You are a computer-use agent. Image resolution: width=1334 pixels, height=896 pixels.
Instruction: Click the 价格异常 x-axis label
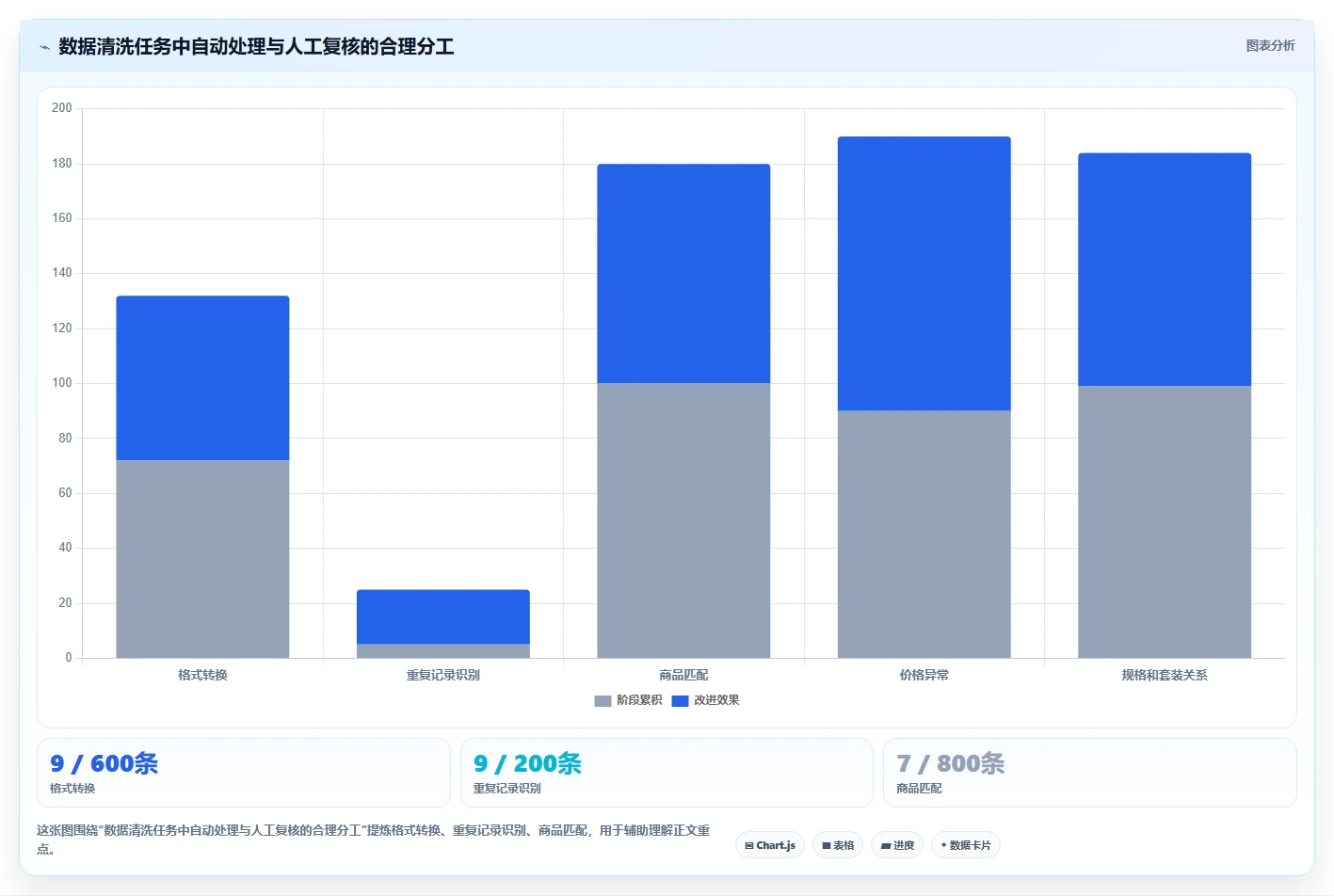coord(924,675)
